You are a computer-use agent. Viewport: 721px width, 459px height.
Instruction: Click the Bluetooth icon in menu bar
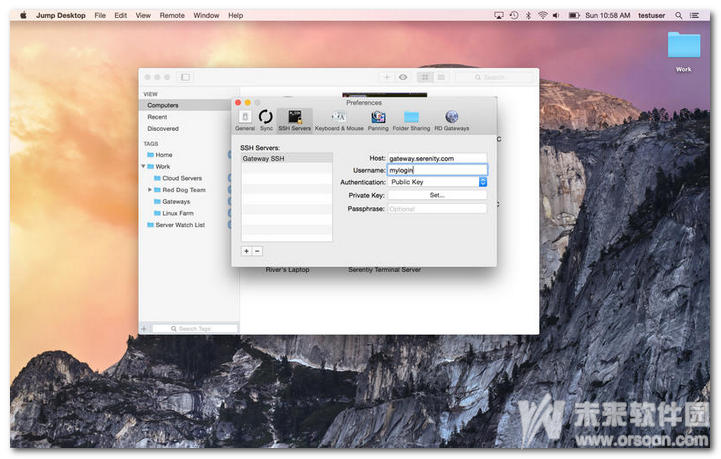click(528, 15)
